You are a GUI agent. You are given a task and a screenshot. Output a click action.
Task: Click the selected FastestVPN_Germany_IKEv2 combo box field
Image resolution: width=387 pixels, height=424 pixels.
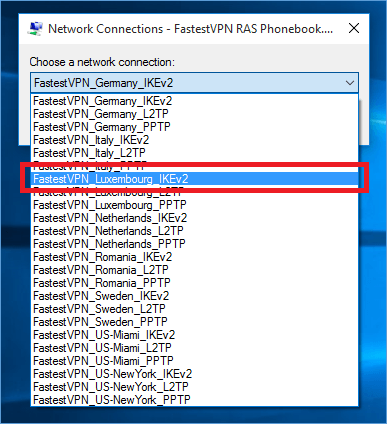194,83
